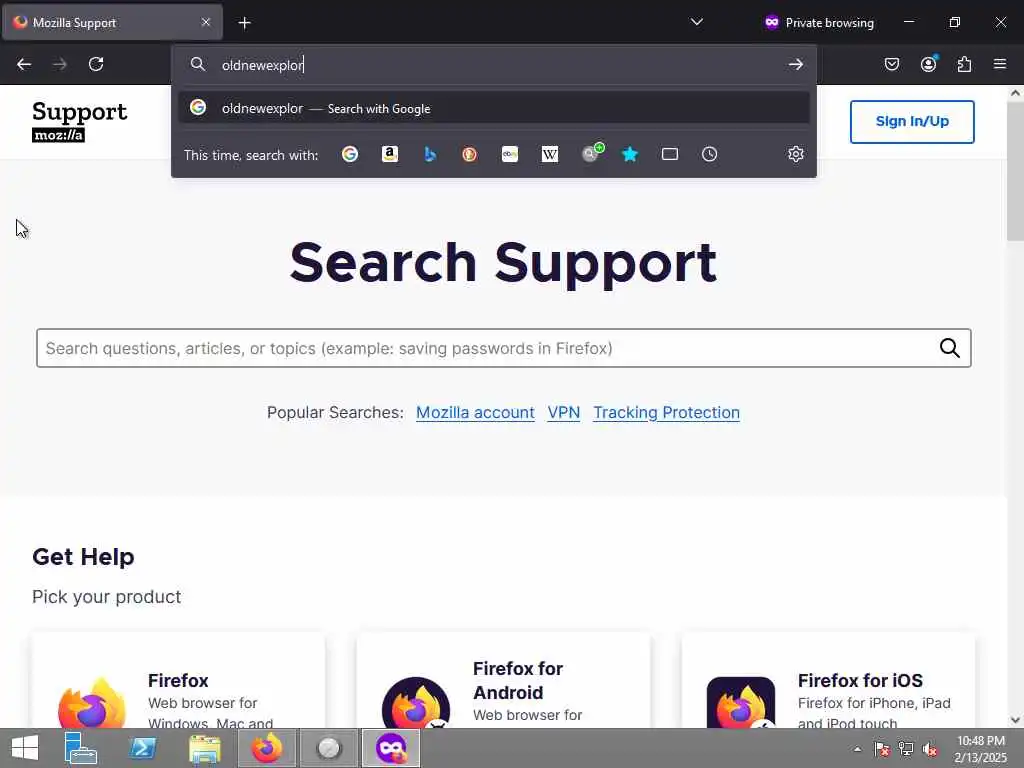Search this time with DuckDuckGo icon

coord(470,154)
